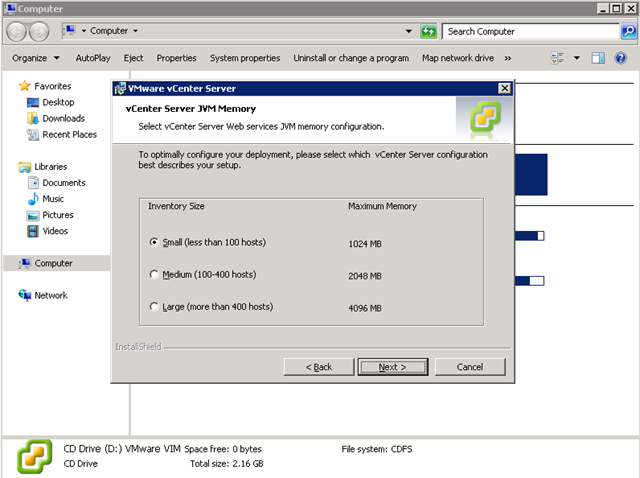Navigate forward in Explorer window
This screenshot has height=478, width=640.
tap(39, 31)
